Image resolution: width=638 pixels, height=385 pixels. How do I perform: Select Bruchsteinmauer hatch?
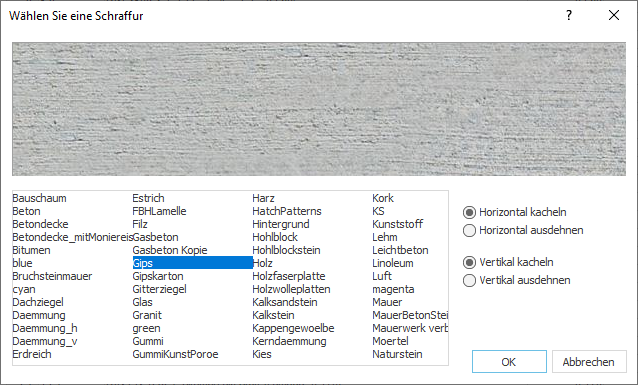52,276
